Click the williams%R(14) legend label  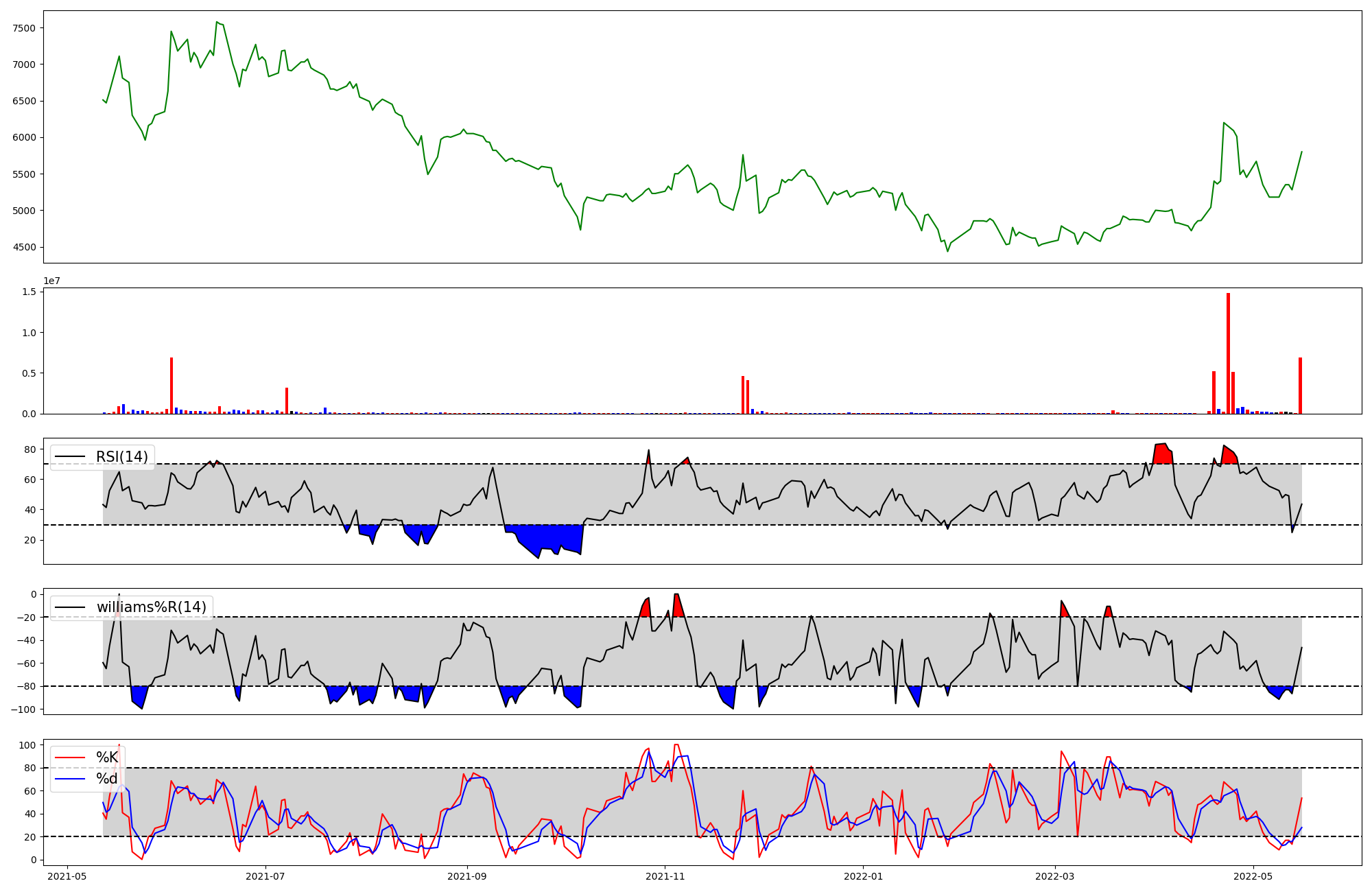point(151,607)
